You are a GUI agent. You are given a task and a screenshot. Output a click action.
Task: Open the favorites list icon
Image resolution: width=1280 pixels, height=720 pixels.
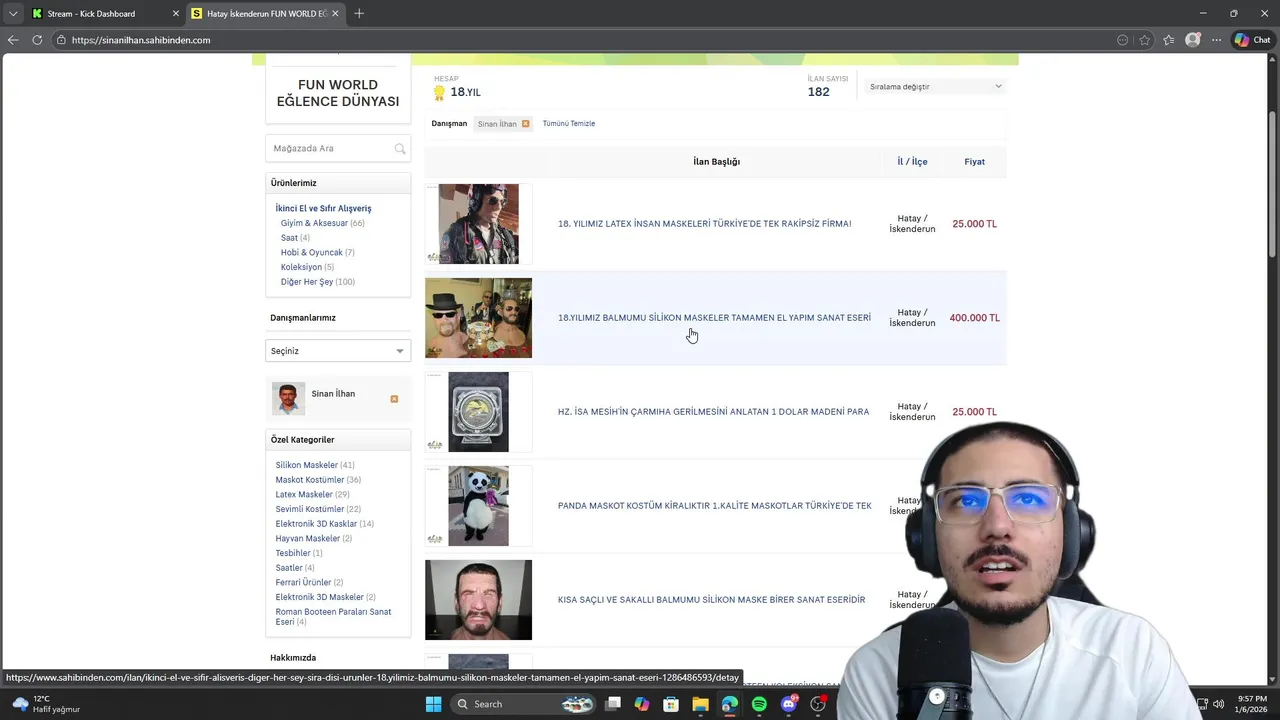tap(1169, 40)
